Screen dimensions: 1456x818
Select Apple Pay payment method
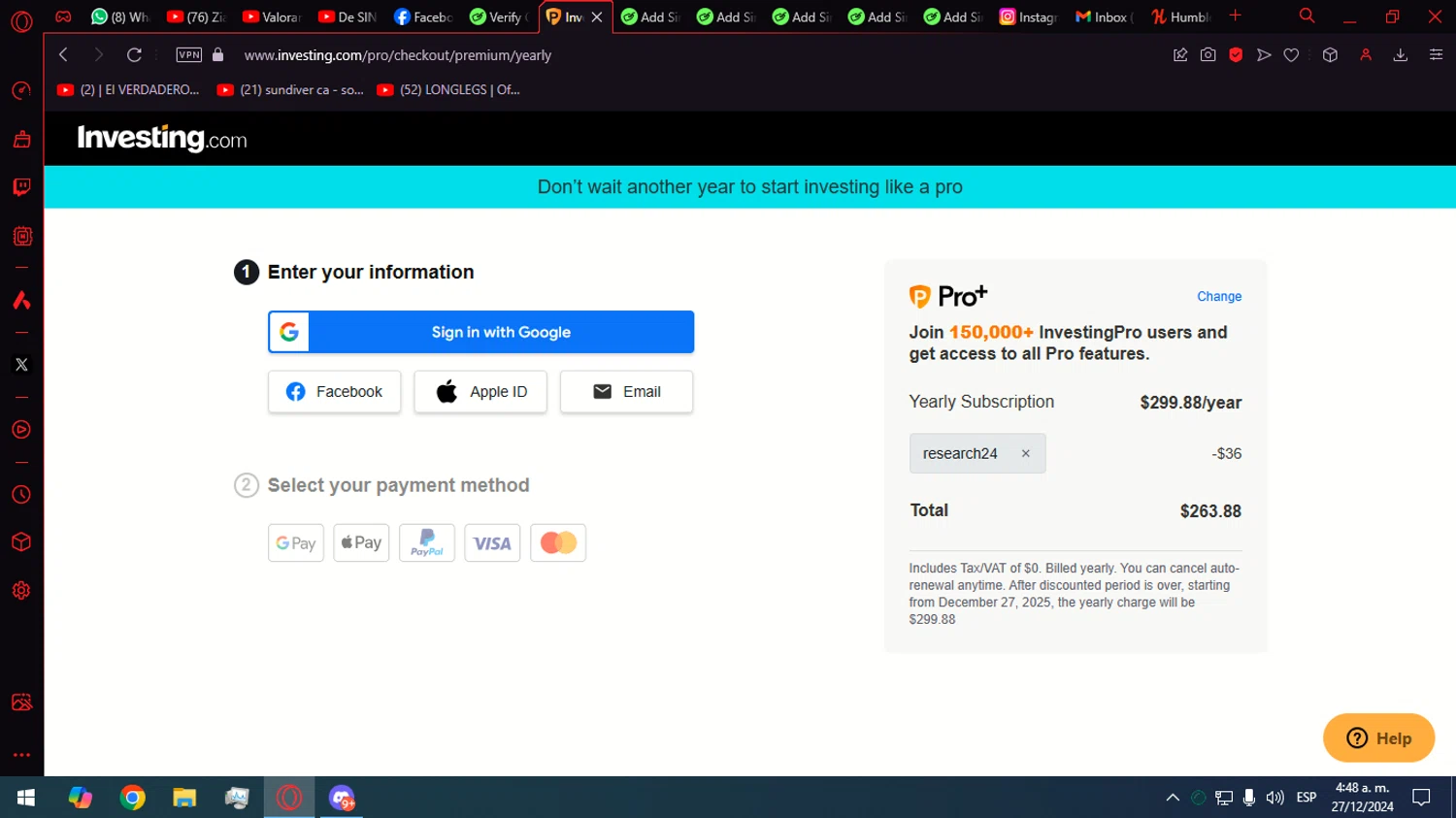361,543
